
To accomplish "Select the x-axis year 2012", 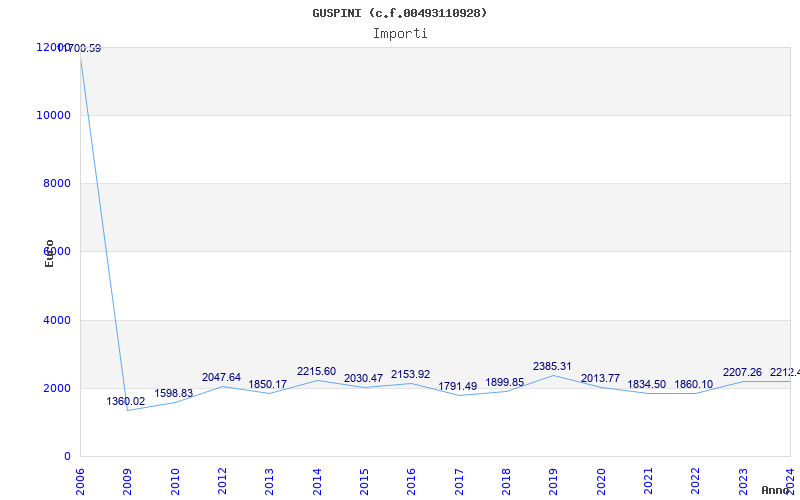I will pos(222,481).
